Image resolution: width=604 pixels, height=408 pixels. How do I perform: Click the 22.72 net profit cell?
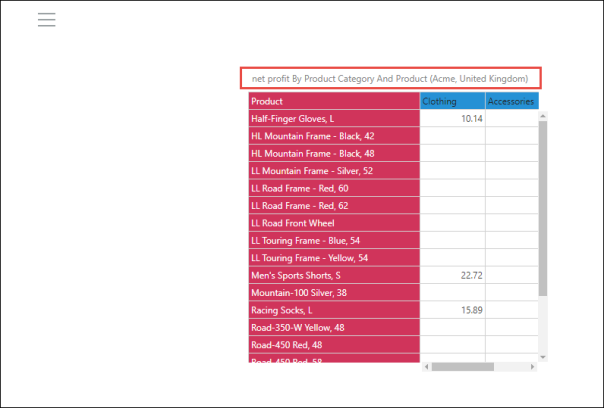452,275
